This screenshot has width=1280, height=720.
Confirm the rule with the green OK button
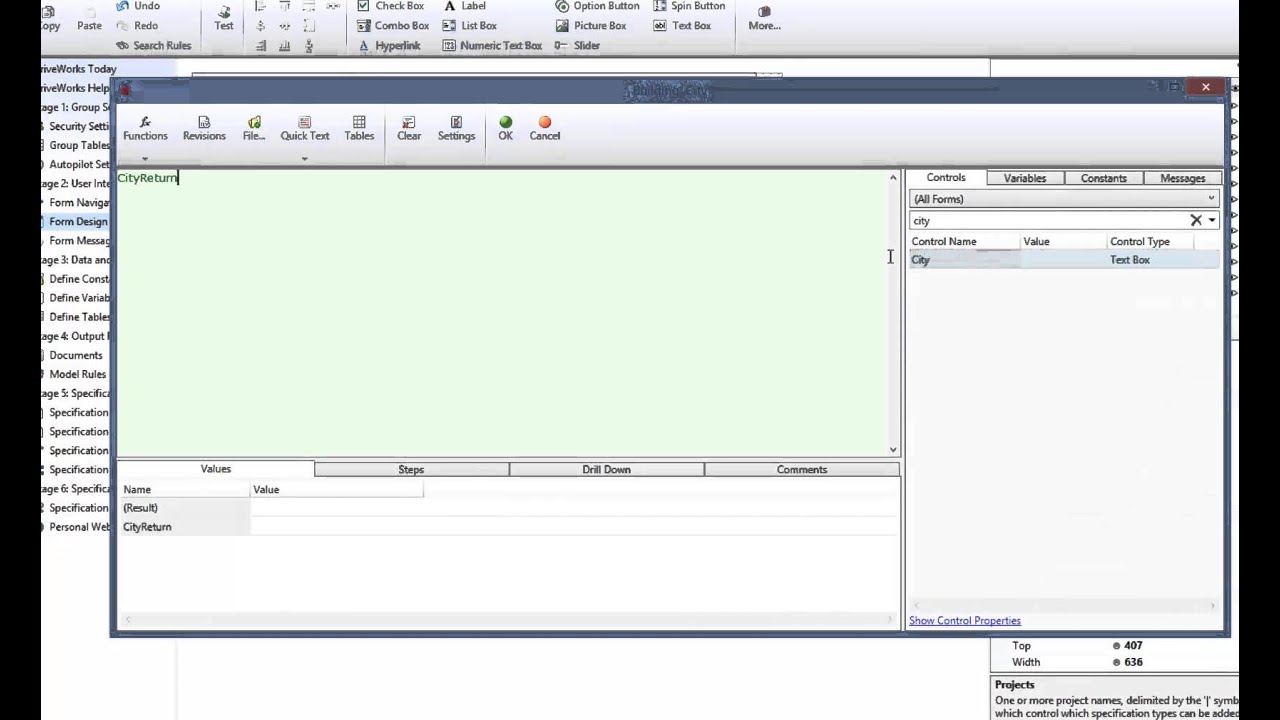pos(505,129)
